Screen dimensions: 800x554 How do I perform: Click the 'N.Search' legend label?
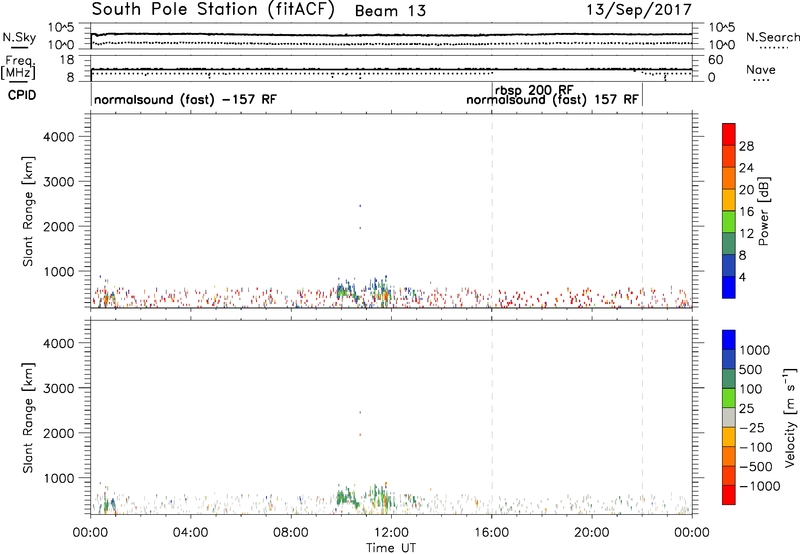(x=773, y=37)
